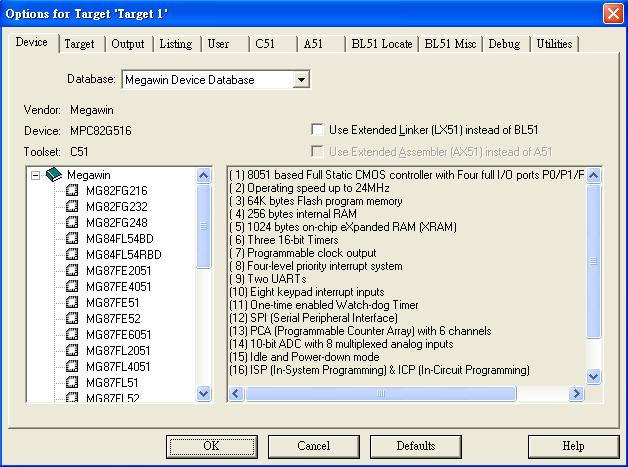Viewport: 628px width, 467px height.
Task: Click the chip icon beside MG84FL54BD
Action: point(72,239)
